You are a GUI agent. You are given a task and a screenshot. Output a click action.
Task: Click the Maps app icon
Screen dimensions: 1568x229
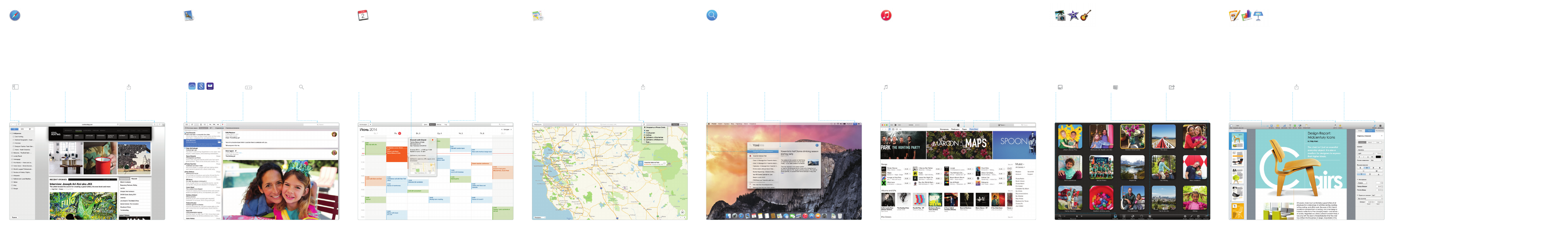pos(537,16)
